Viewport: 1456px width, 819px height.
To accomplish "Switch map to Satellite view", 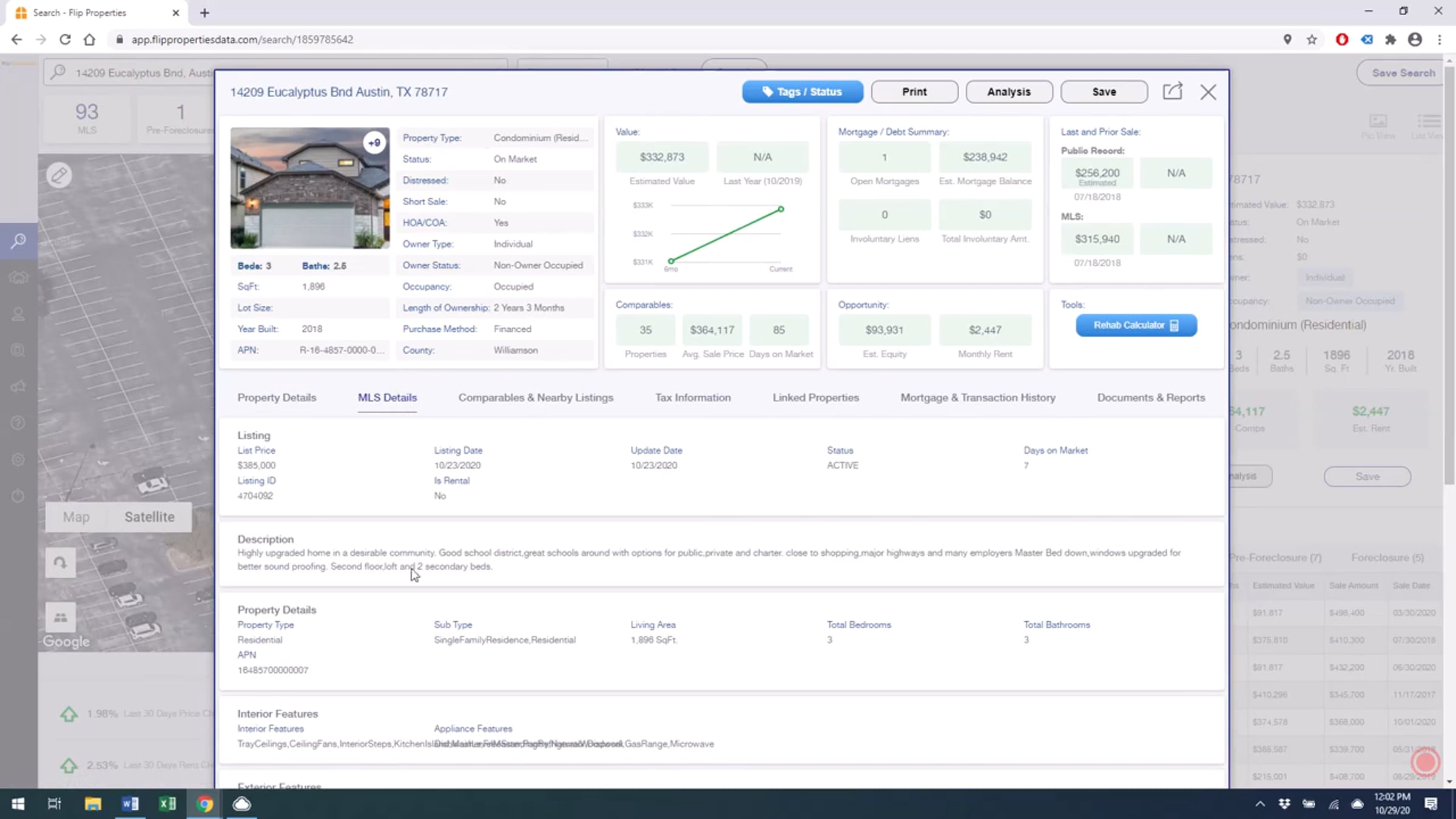I will [x=149, y=517].
